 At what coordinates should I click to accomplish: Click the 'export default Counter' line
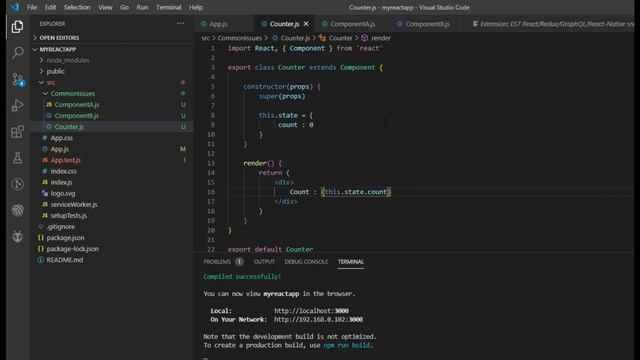(271, 249)
